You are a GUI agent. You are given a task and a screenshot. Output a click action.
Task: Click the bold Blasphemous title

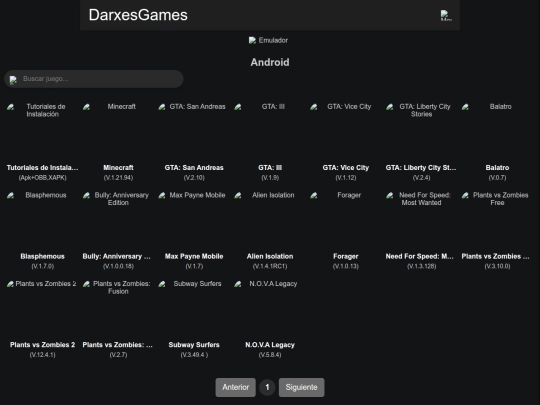click(42, 256)
